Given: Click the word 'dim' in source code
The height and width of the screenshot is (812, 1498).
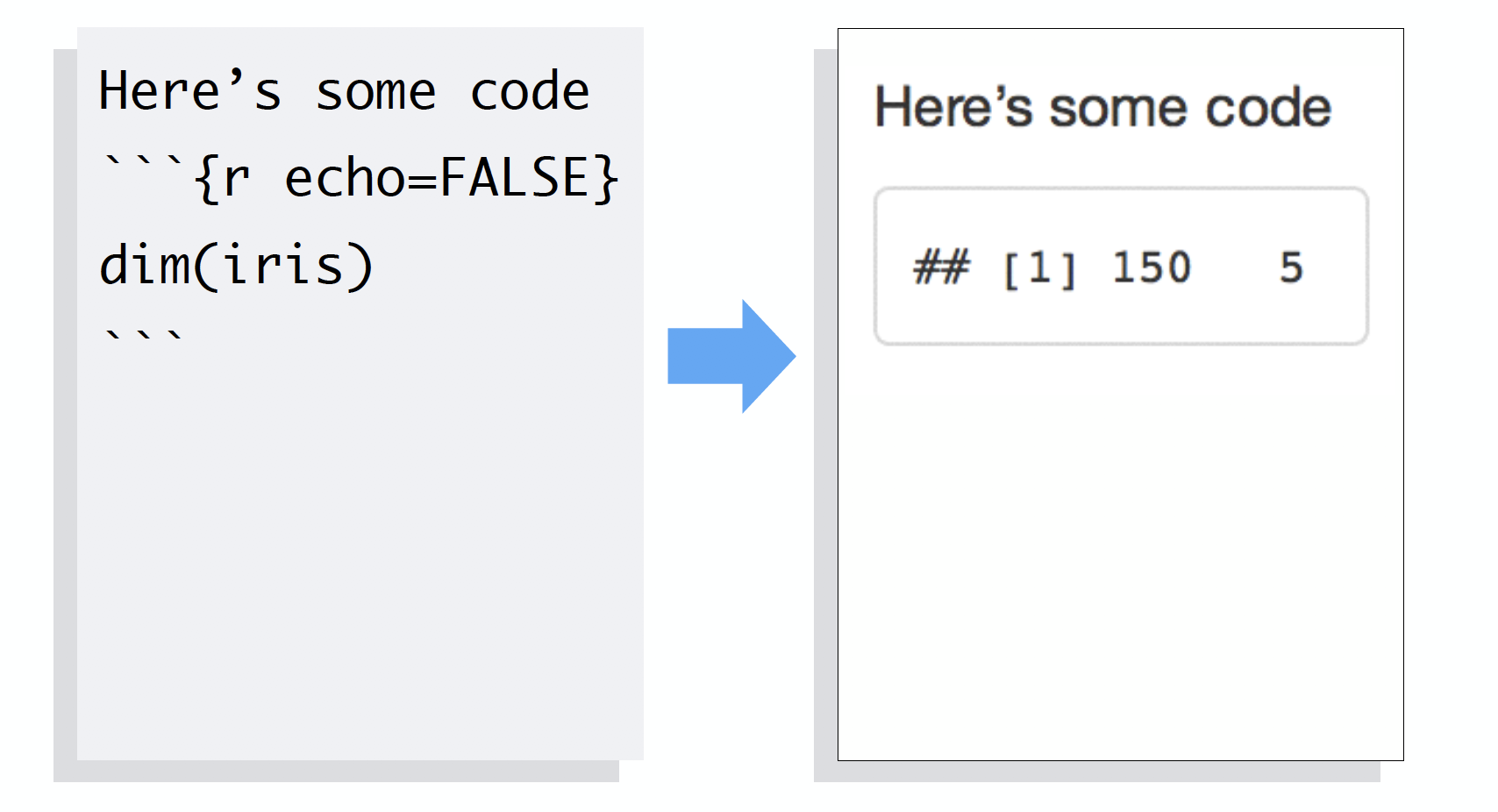Looking at the screenshot, I should [145, 266].
